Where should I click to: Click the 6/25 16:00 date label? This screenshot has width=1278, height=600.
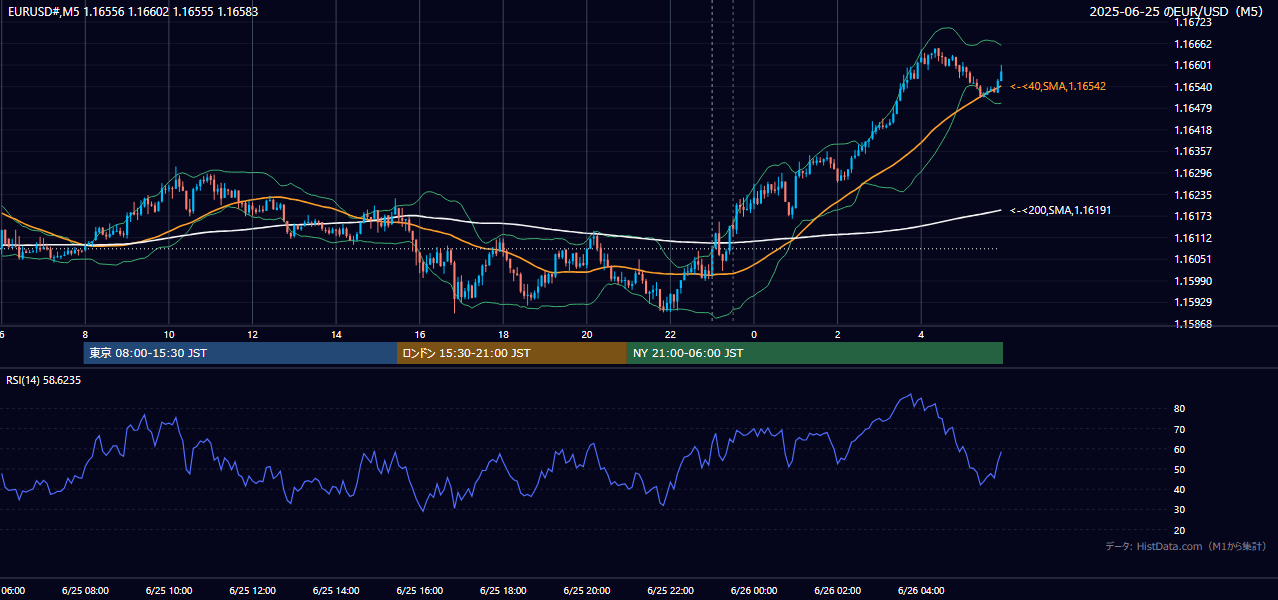tap(420, 591)
